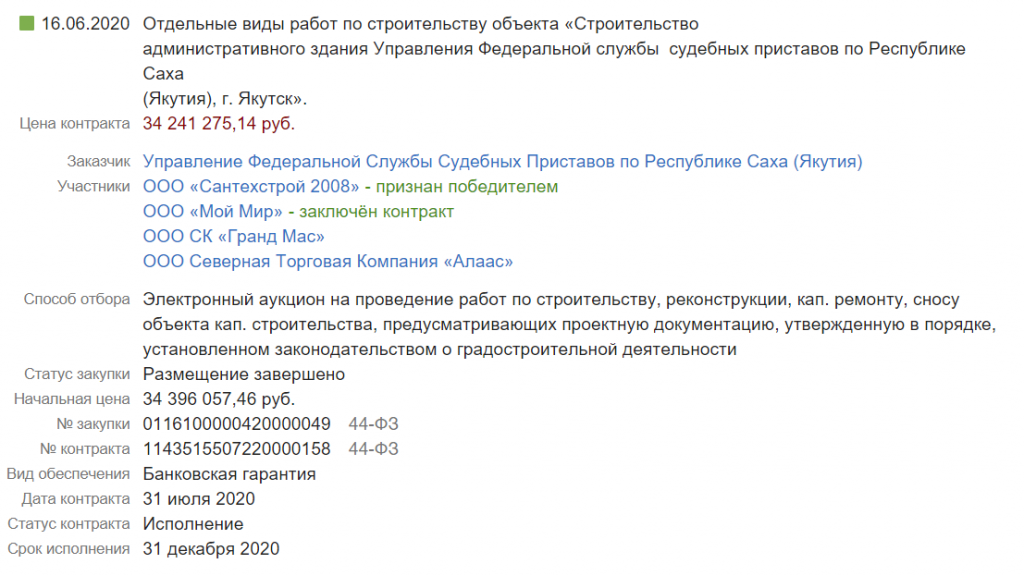Click the contract date 31 июля 2020
This screenshot has height=576, width=1024.
coord(199,499)
